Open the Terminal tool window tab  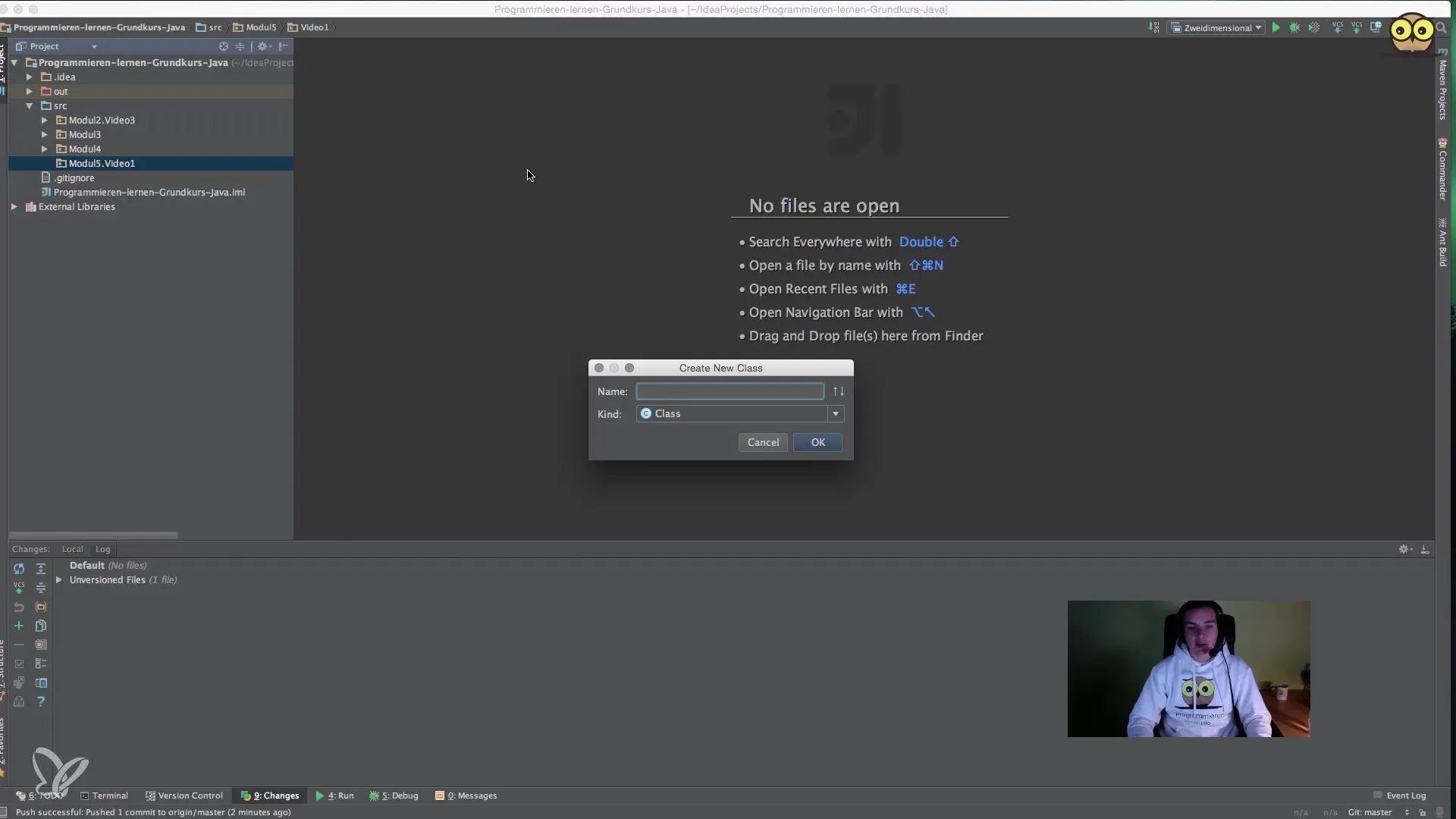tap(104, 795)
